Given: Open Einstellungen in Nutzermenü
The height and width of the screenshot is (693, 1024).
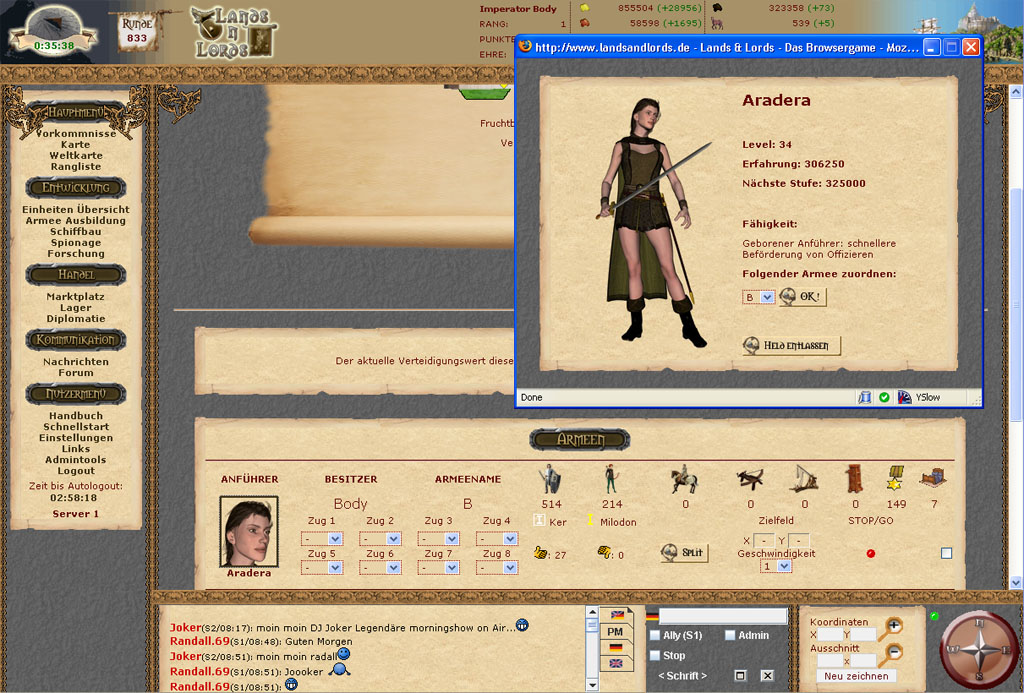Looking at the screenshot, I should pos(76,438).
